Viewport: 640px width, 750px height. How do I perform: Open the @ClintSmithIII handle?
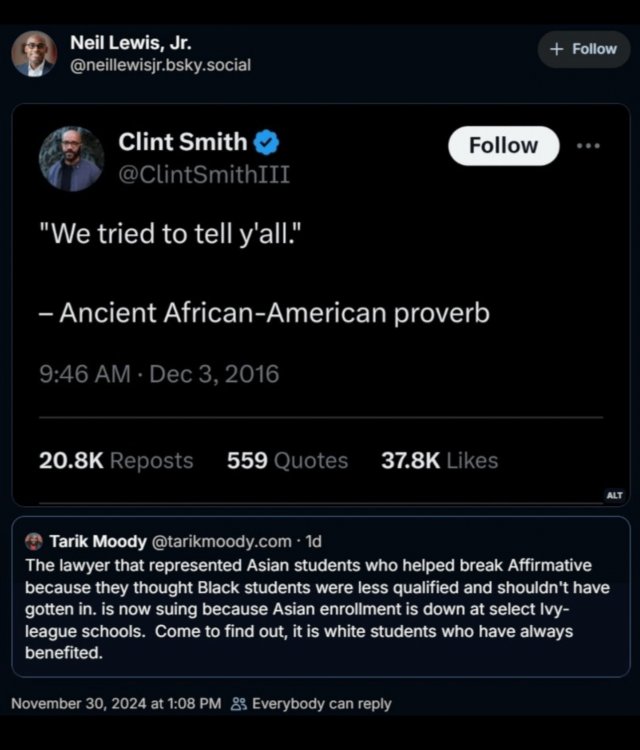pyautogui.click(x=204, y=176)
